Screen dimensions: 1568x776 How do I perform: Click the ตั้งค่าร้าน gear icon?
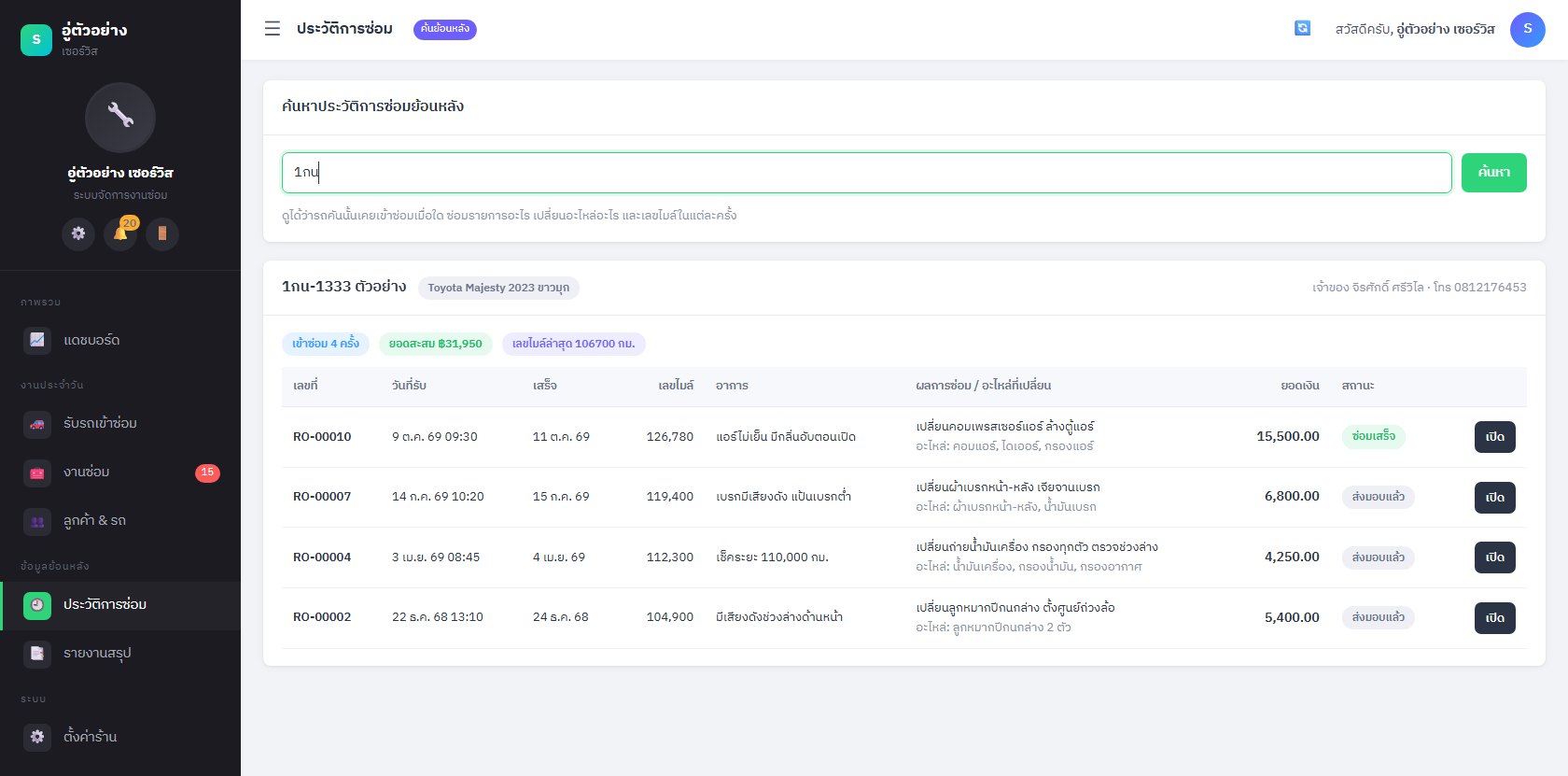click(x=37, y=737)
